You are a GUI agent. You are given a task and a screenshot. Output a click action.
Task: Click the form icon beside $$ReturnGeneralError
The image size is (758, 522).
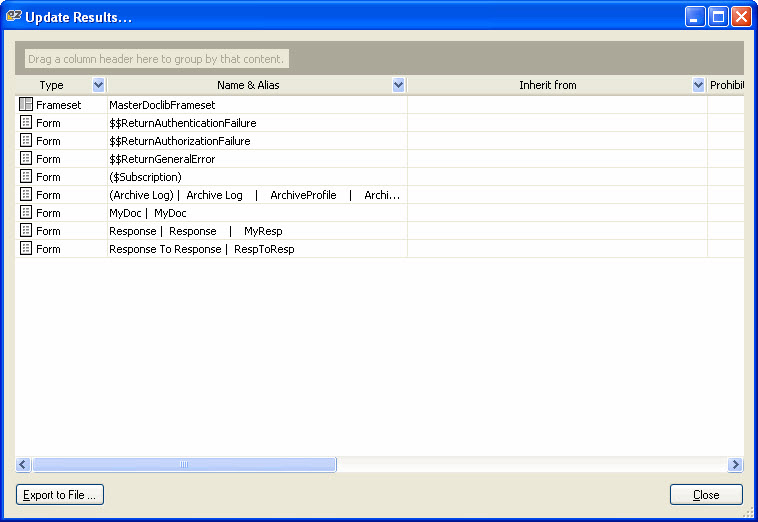(x=26, y=159)
